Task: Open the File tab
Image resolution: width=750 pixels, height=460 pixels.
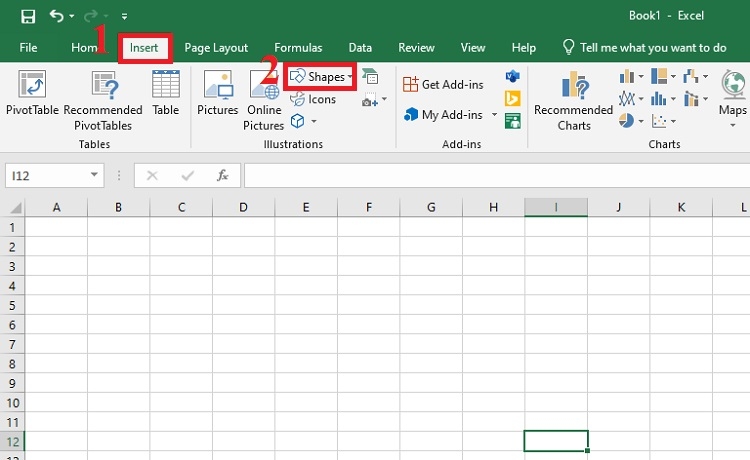Action: coord(28,48)
